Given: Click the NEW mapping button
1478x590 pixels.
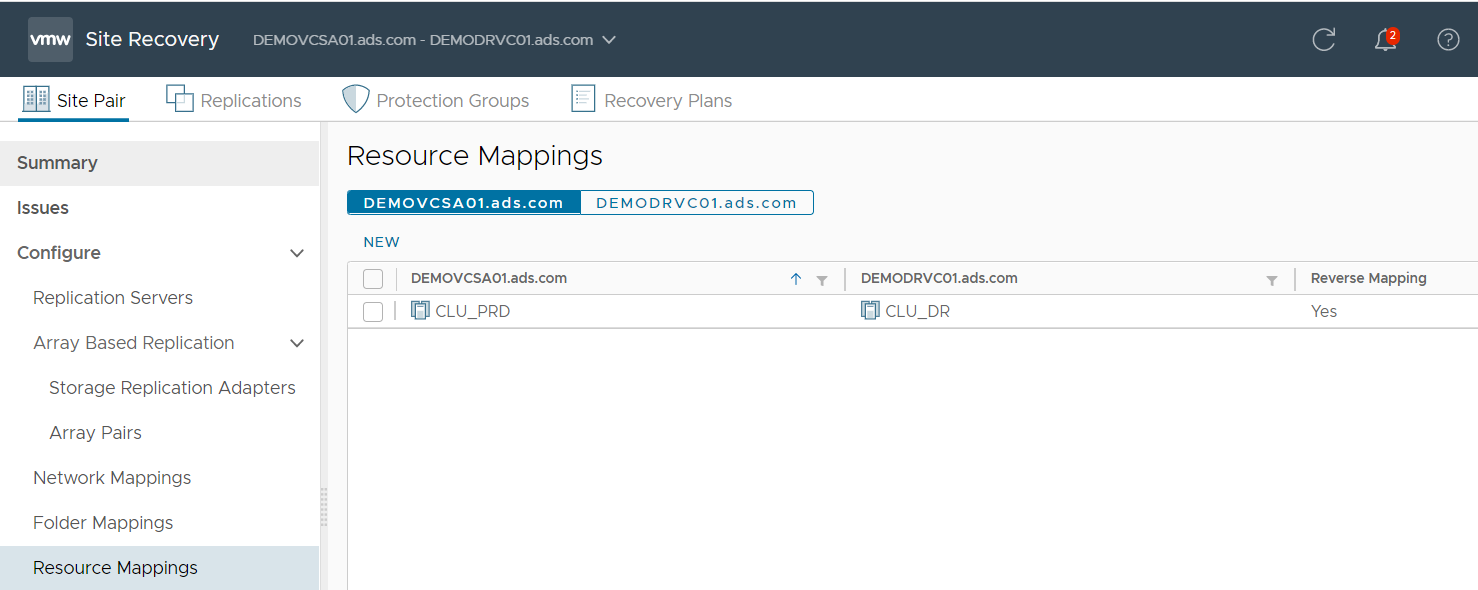Looking at the screenshot, I should (x=382, y=242).
